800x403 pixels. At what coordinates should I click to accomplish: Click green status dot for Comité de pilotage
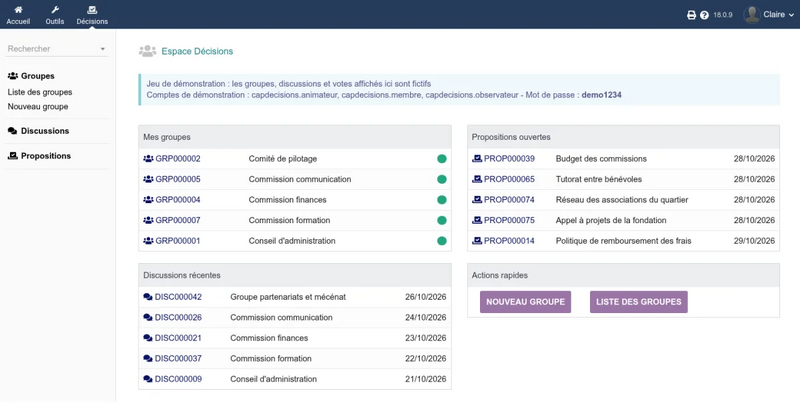tap(442, 159)
